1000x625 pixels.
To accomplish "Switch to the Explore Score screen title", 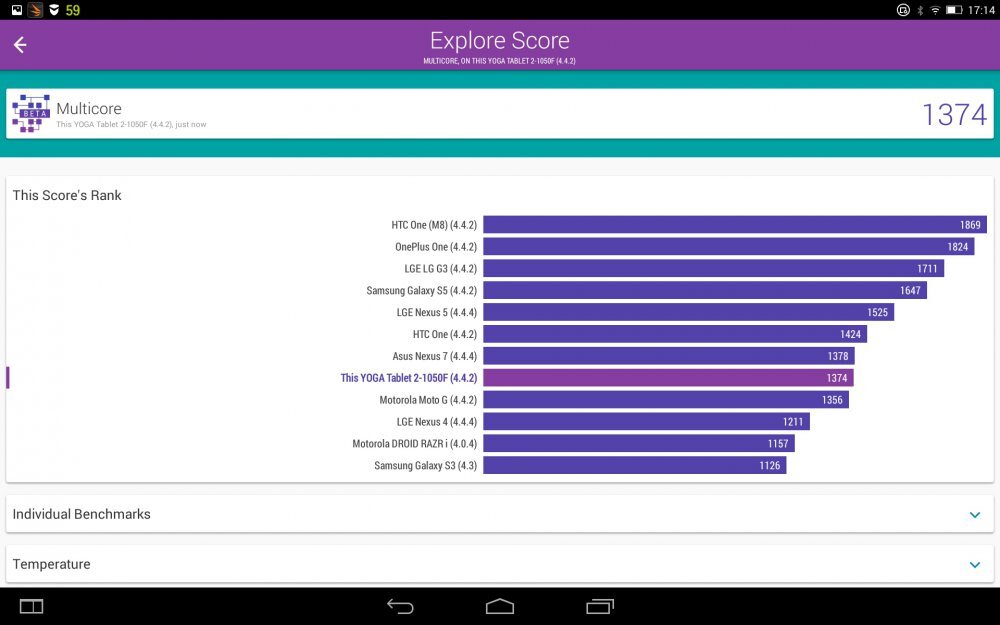I will pos(499,40).
